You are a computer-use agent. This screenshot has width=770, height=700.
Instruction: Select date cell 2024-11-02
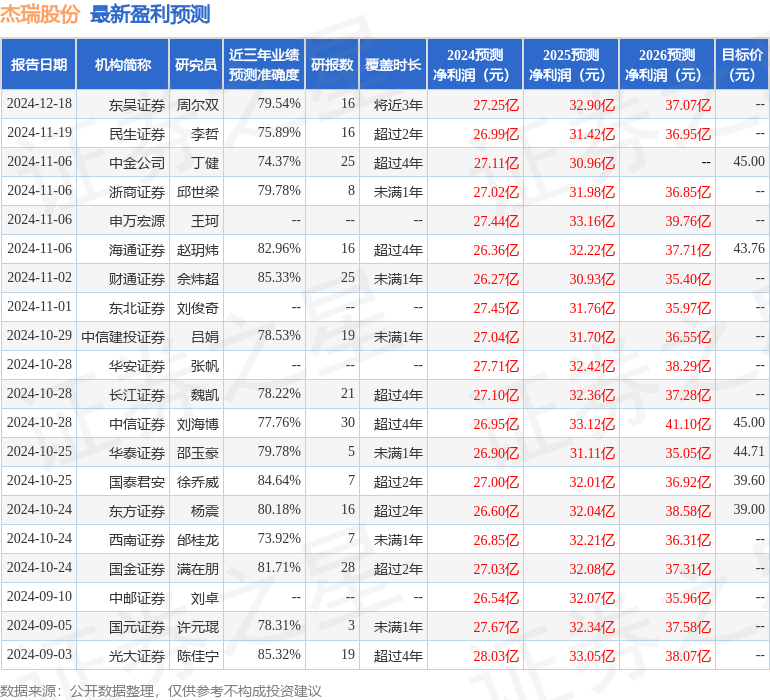39,278
